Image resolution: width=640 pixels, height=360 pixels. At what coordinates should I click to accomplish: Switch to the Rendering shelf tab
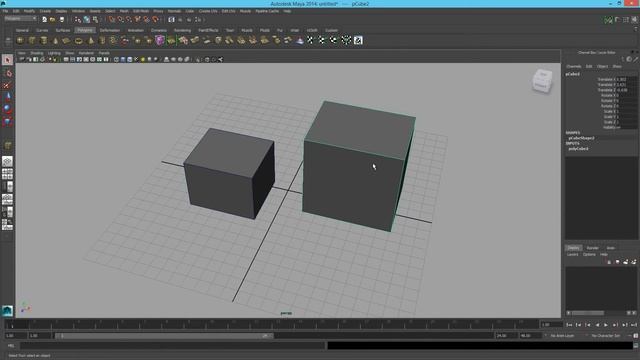182,30
